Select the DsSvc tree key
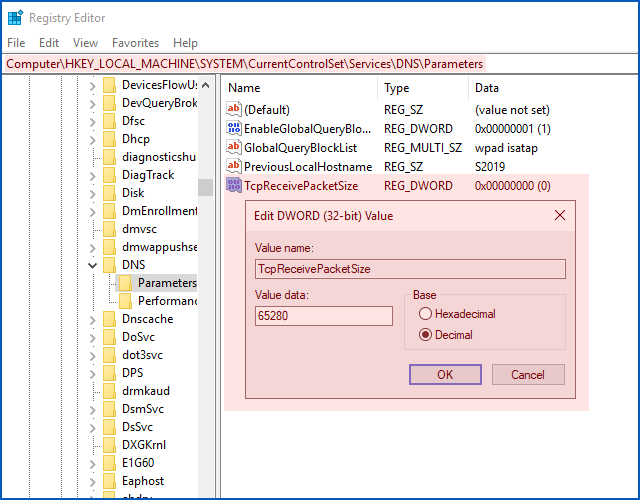Viewport: 640px width, 500px height. (137, 427)
